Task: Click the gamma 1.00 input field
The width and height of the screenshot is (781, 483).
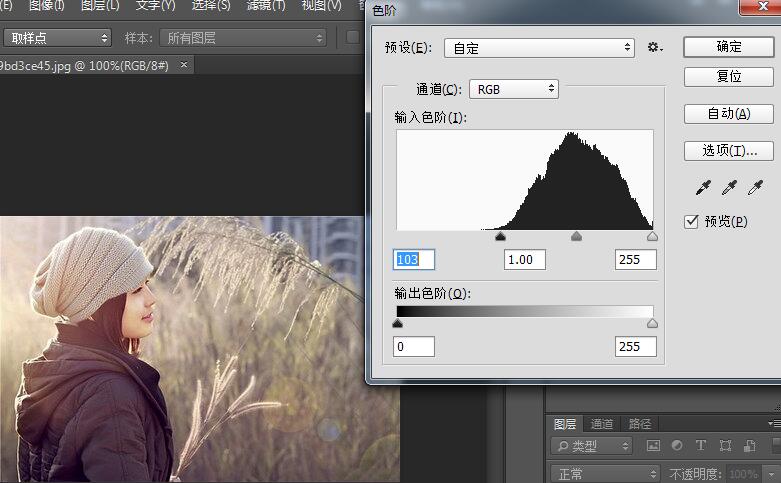Action: pos(526,260)
